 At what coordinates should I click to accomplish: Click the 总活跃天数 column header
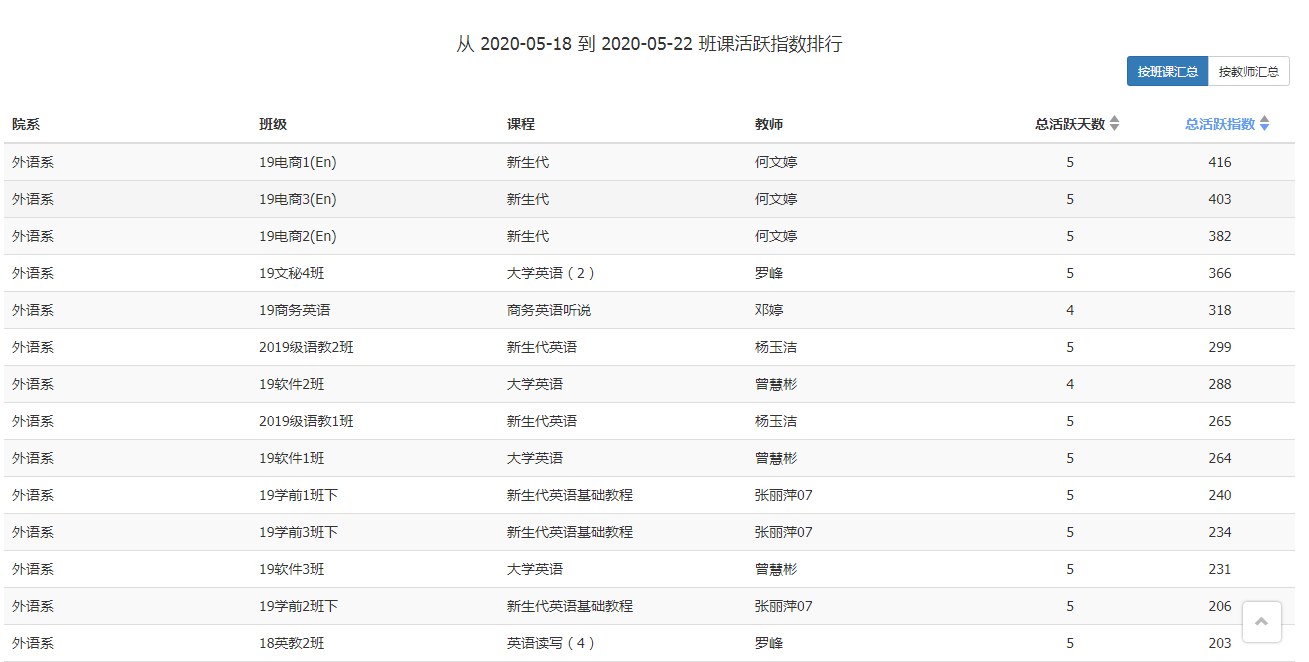pyautogui.click(x=1070, y=124)
